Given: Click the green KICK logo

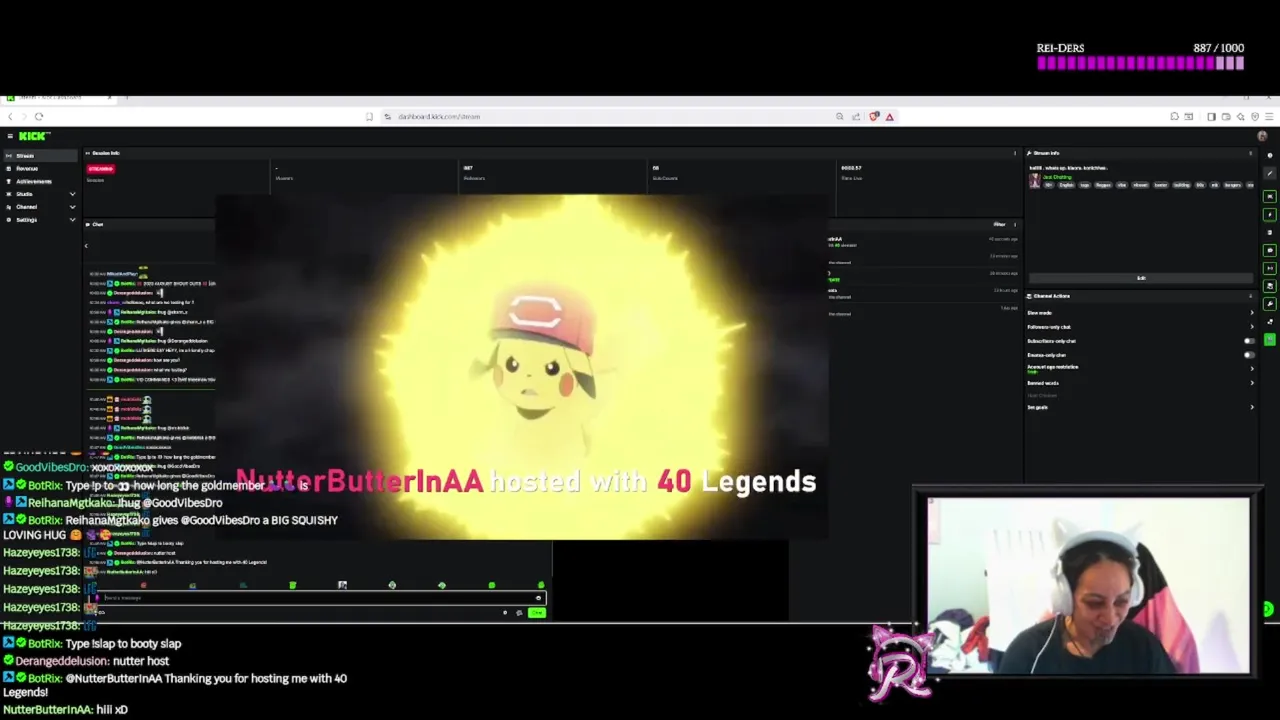Looking at the screenshot, I should [x=33, y=136].
